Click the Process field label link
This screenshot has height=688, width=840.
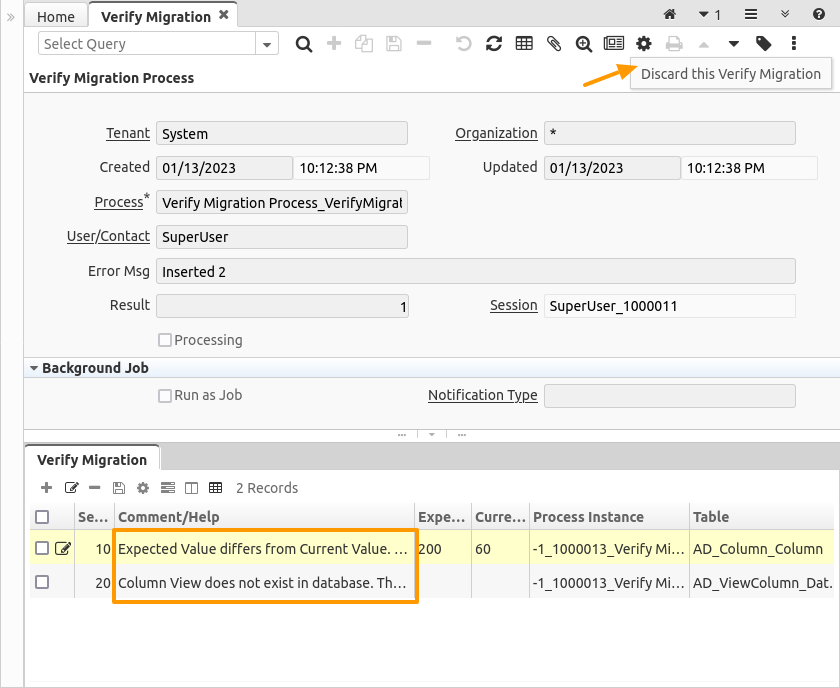[119, 202]
